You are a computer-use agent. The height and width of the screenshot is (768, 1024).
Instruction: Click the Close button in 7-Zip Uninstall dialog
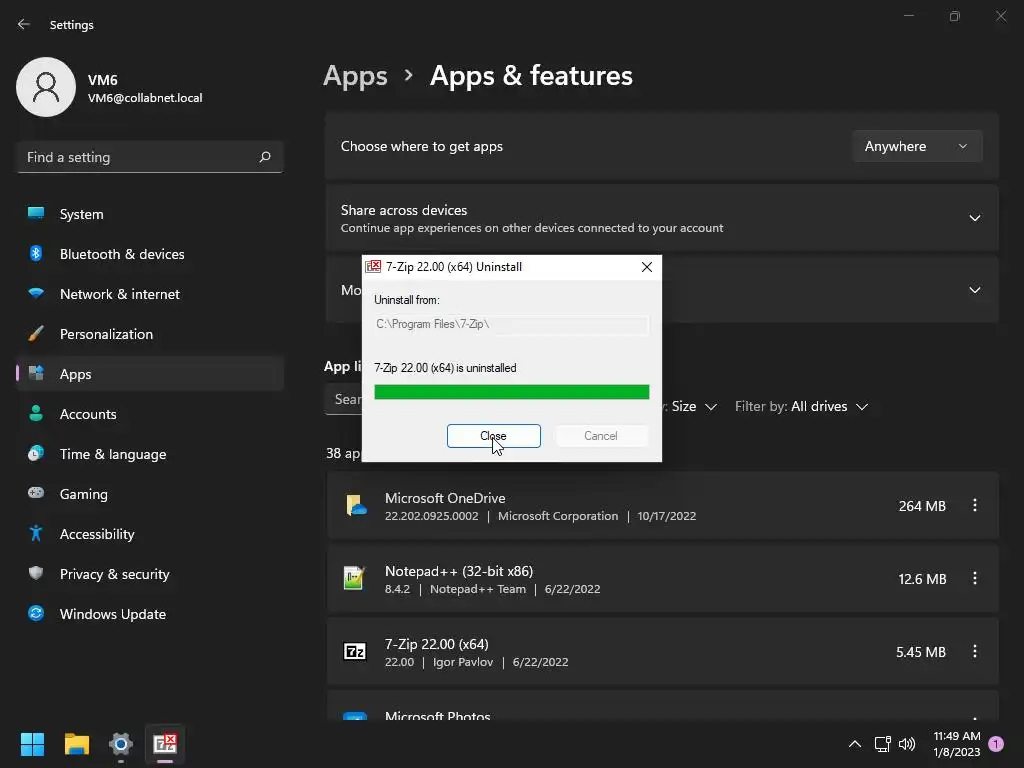(x=494, y=436)
